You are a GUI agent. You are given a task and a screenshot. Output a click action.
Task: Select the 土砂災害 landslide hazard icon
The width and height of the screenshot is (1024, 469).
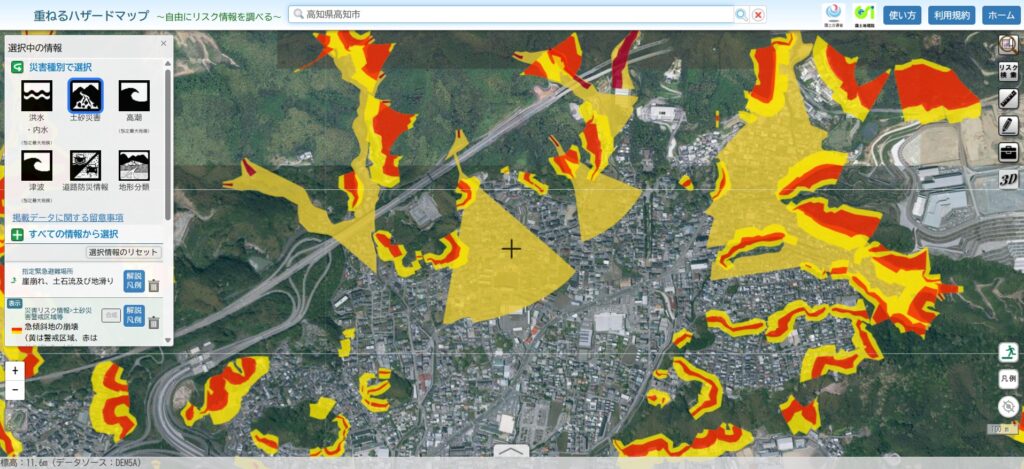(x=85, y=96)
